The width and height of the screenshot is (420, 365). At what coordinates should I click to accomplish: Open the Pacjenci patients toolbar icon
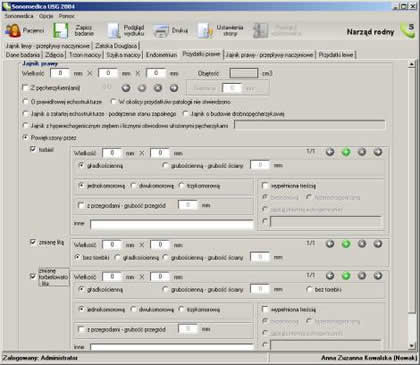point(13,31)
